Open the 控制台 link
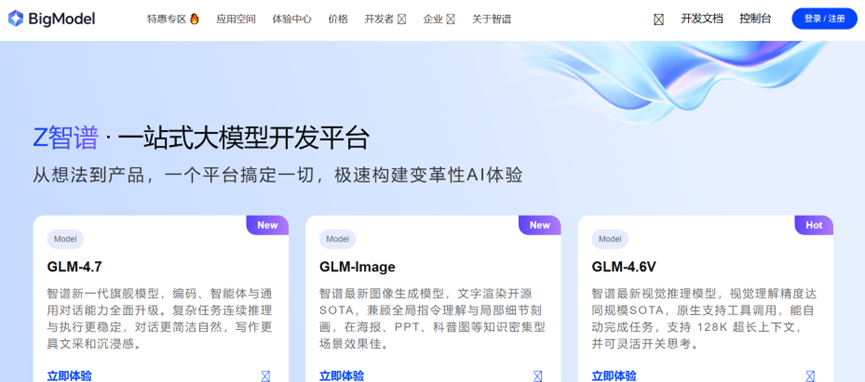This screenshot has height=382, width=865. 755,19
